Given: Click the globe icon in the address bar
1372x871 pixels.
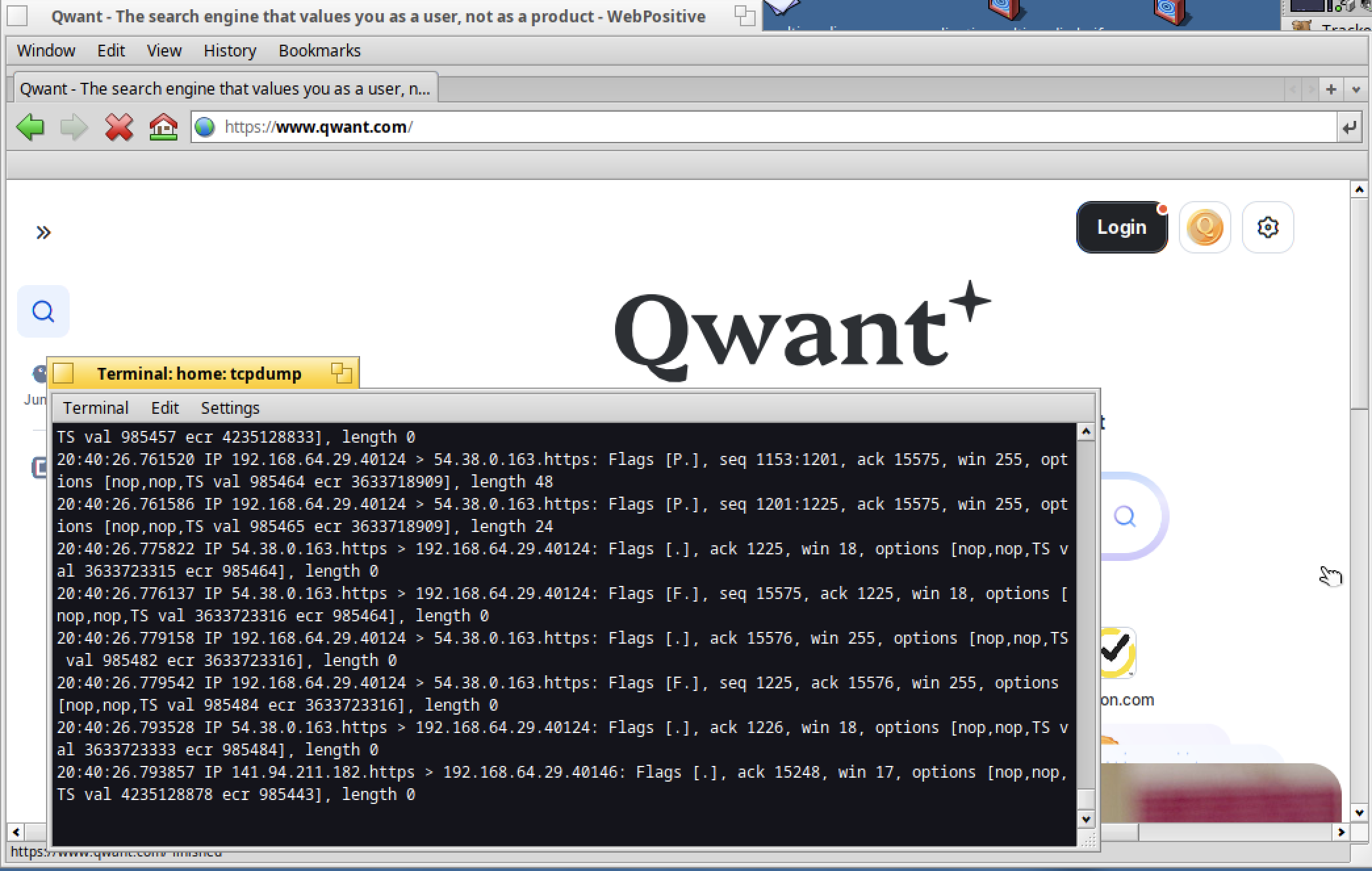Looking at the screenshot, I should point(205,127).
